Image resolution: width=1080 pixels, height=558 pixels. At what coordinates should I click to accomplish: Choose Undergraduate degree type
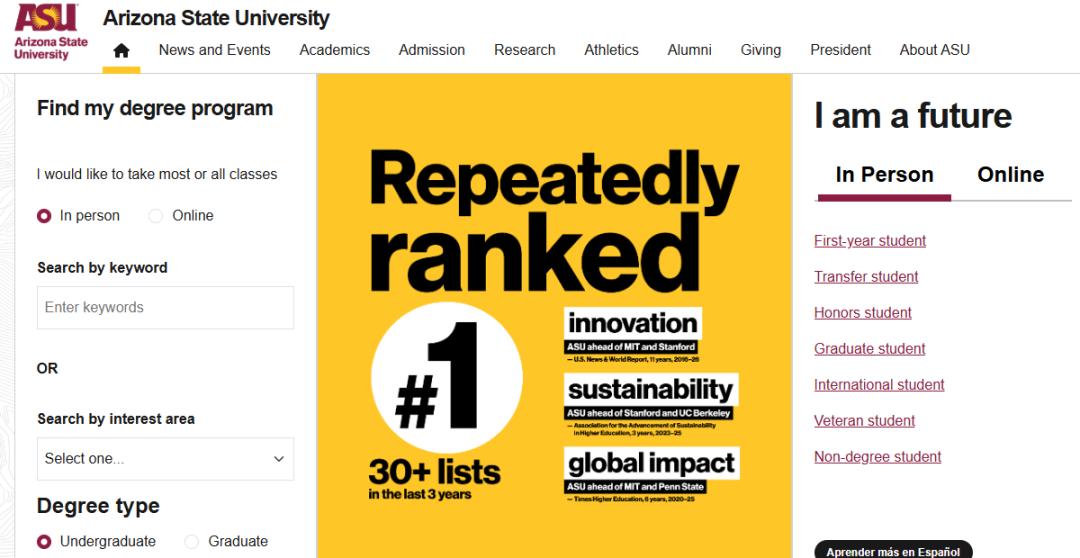[x=44, y=541]
